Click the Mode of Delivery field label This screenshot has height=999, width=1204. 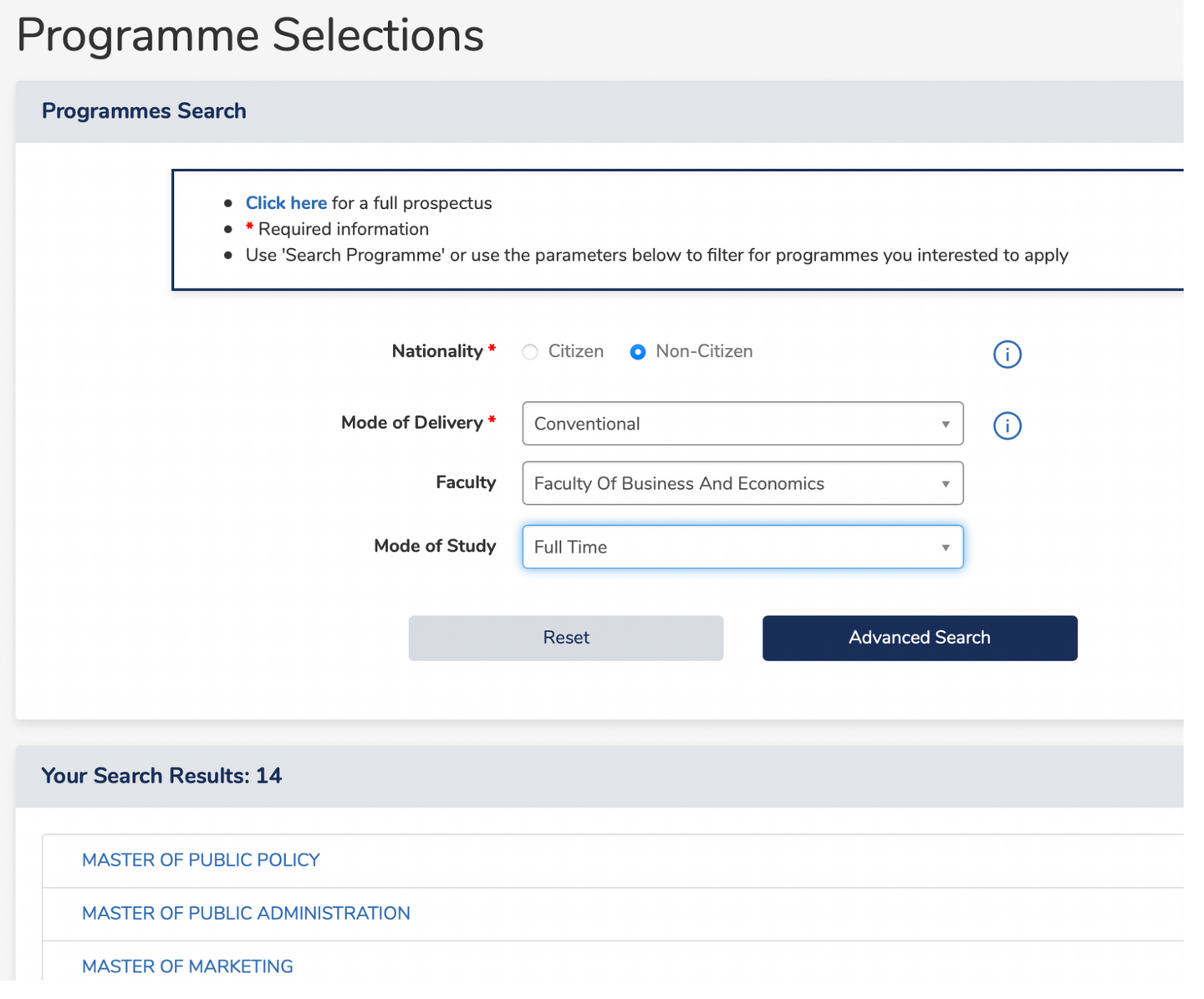pos(412,423)
